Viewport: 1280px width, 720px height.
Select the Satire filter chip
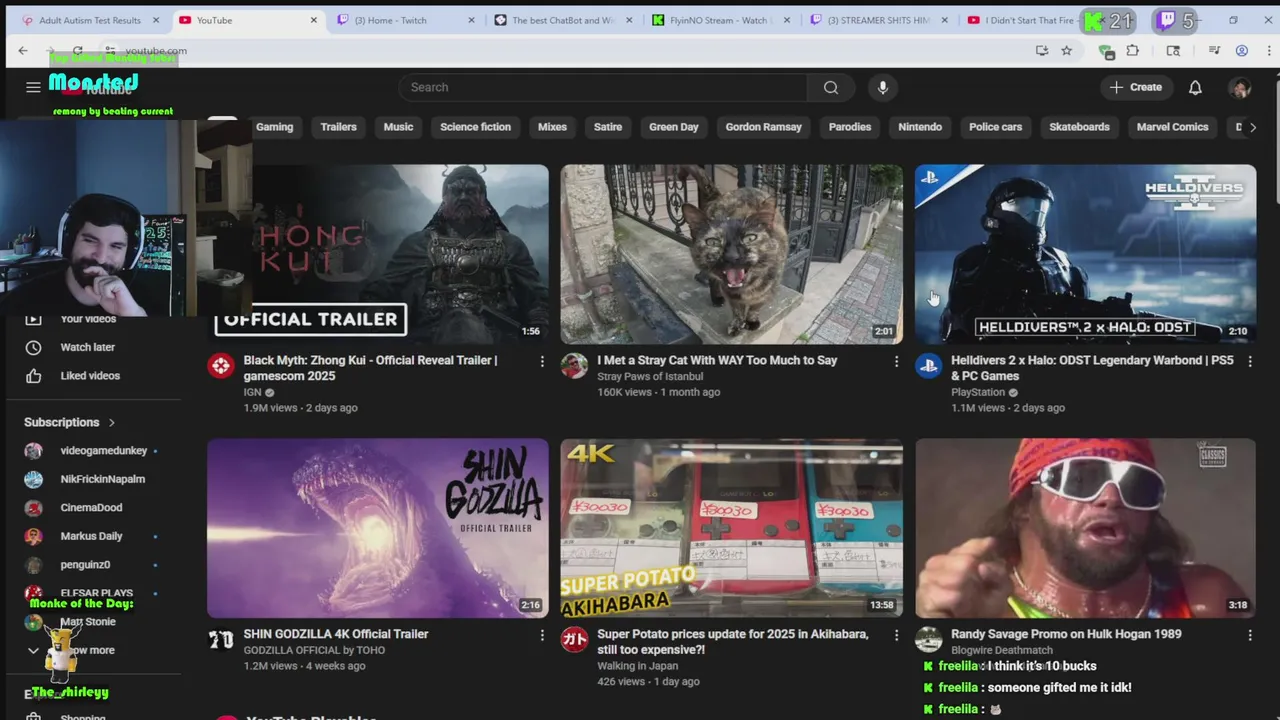click(x=608, y=127)
